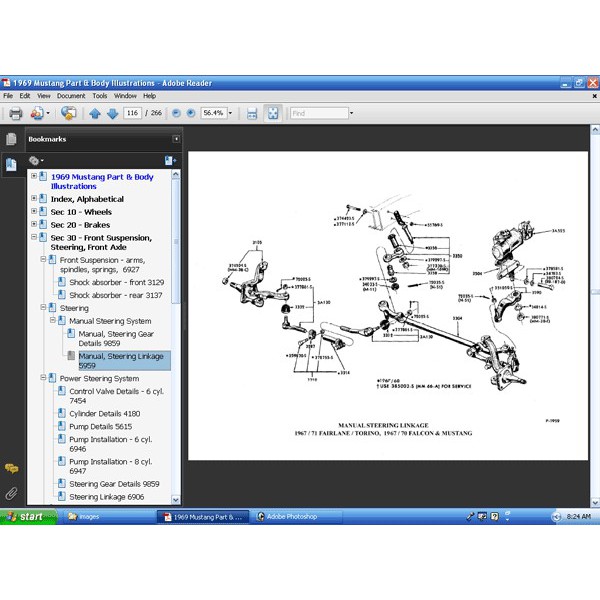Click the Print toolbar icon
Viewport: 600px width, 600px height.
point(15,114)
